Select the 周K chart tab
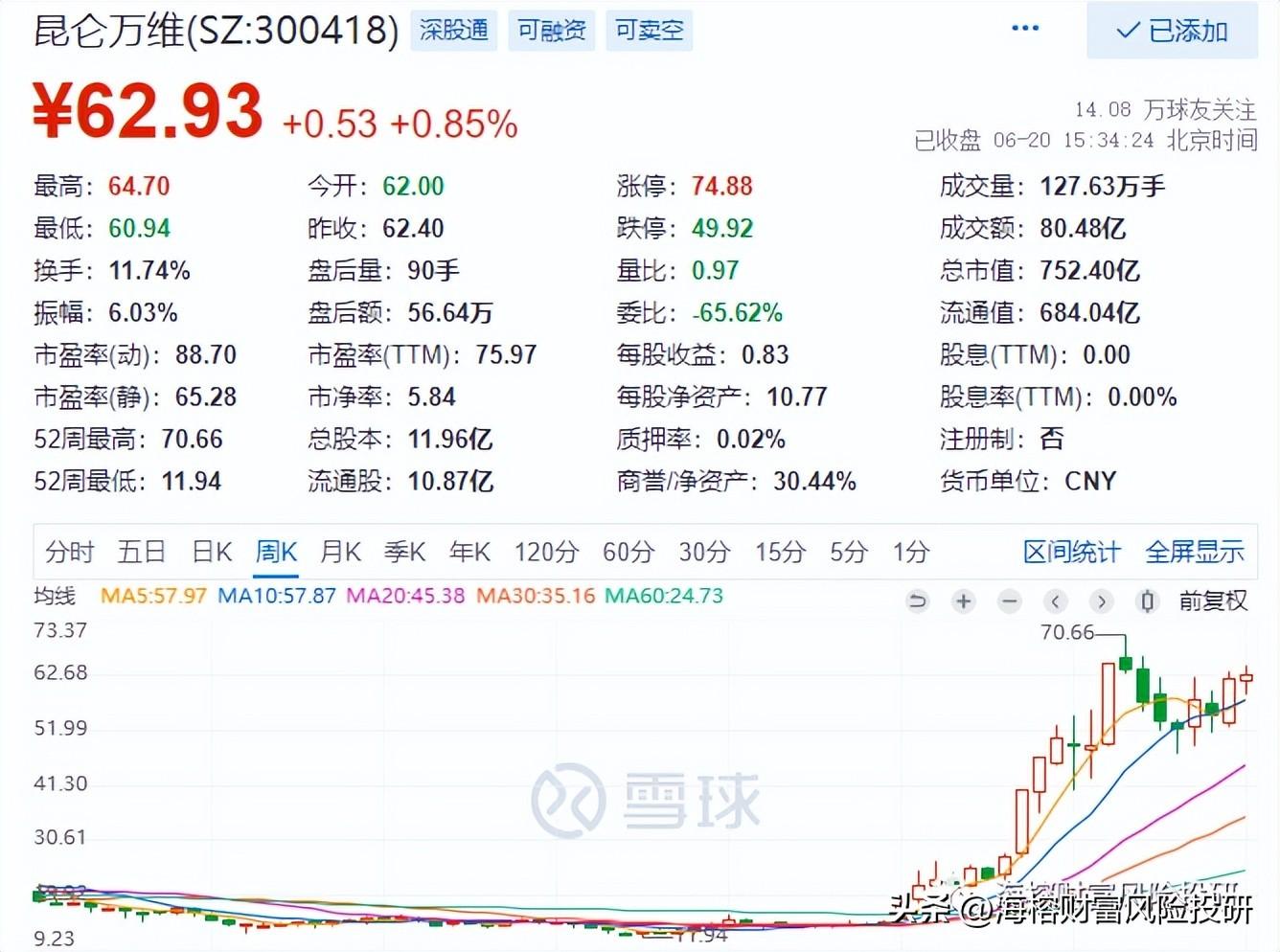 tap(277, 553)
